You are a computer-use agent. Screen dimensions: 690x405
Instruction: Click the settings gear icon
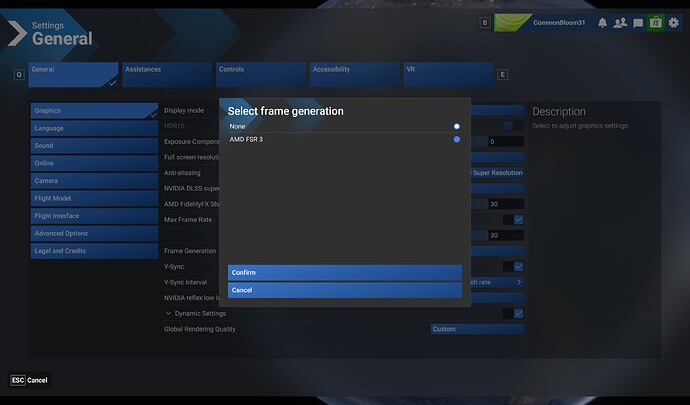(673, 22)
